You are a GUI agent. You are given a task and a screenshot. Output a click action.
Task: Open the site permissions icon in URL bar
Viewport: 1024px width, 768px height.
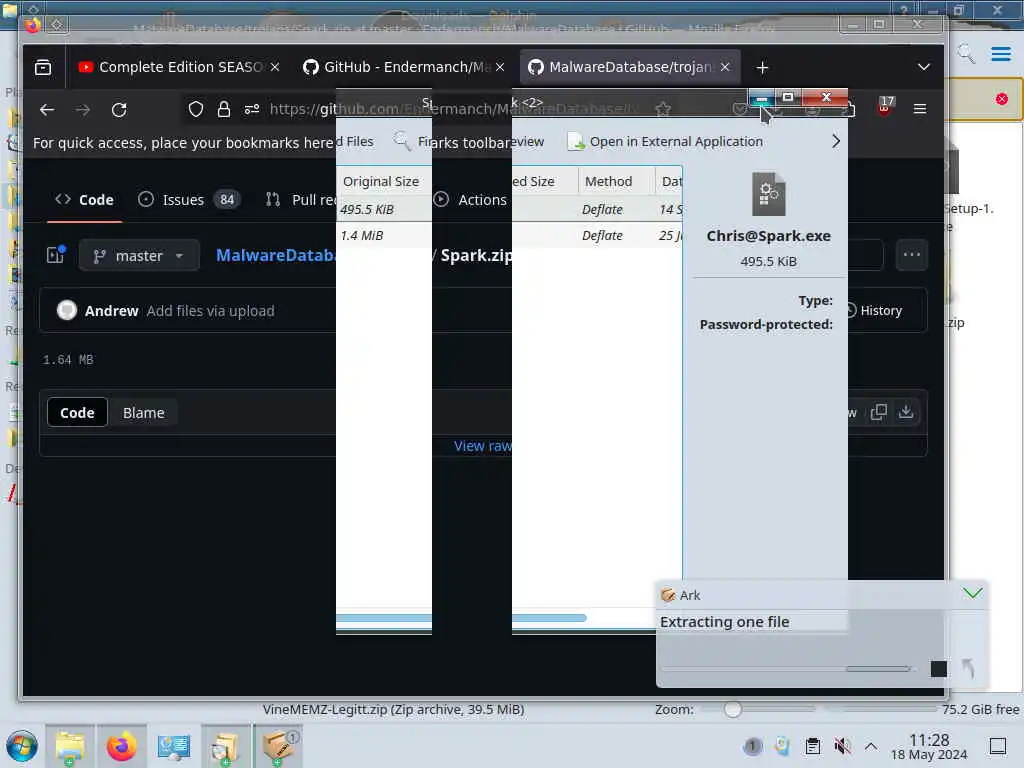pos(252,109)
